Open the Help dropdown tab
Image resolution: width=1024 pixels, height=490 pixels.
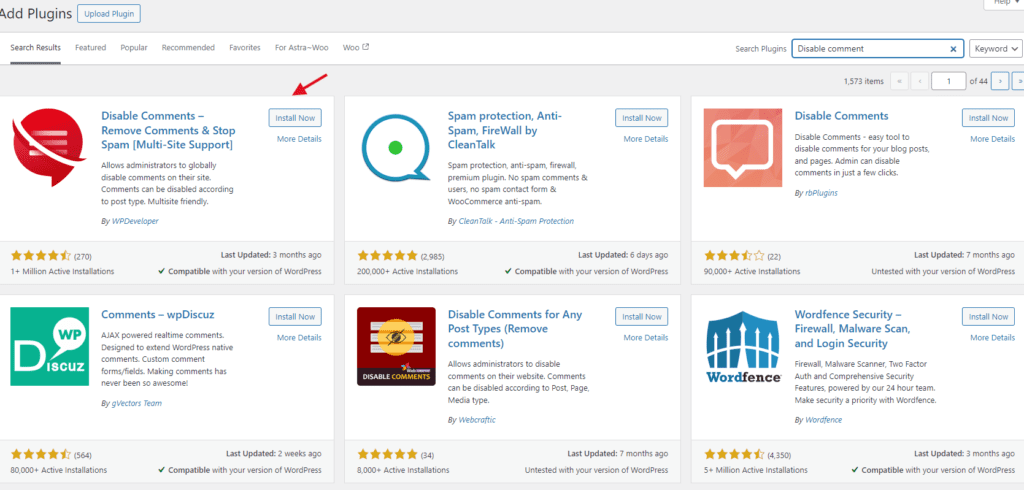click(1004, 3)
